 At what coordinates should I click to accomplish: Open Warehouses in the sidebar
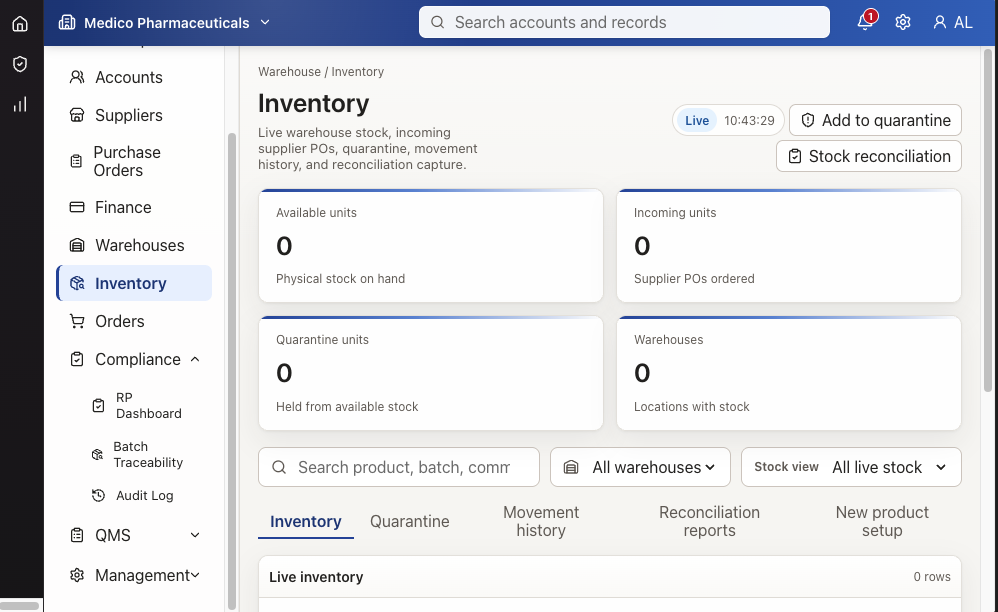coord(134,245)
